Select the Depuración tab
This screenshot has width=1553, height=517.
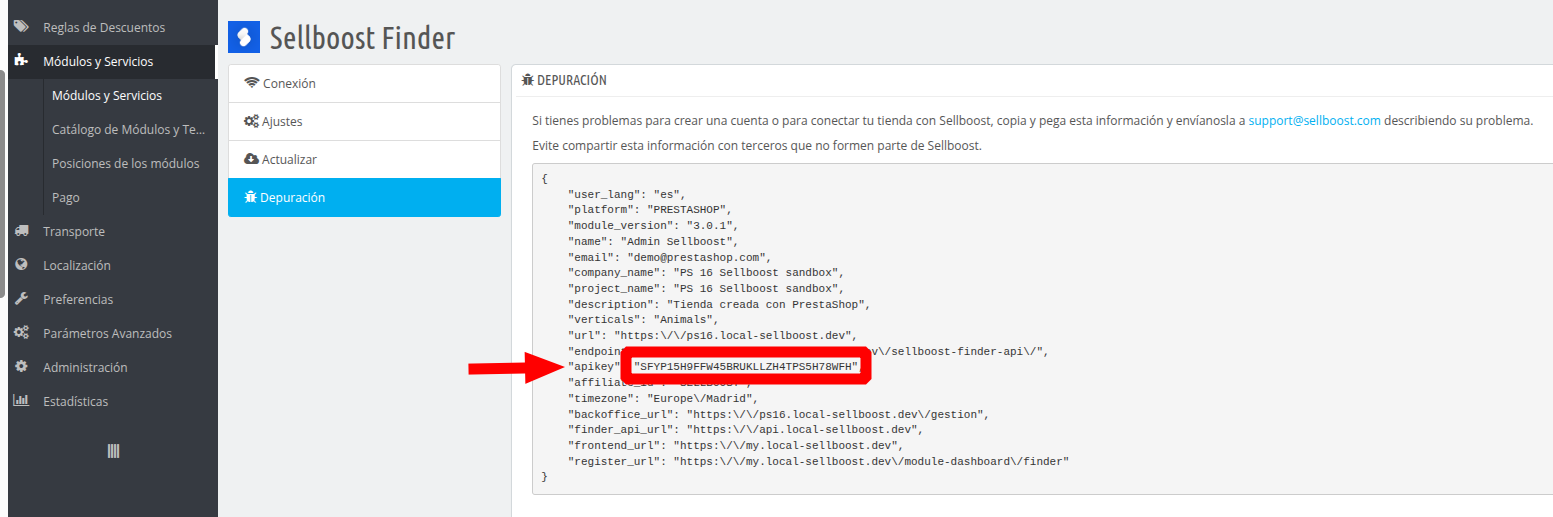click(x=364, y=197)
